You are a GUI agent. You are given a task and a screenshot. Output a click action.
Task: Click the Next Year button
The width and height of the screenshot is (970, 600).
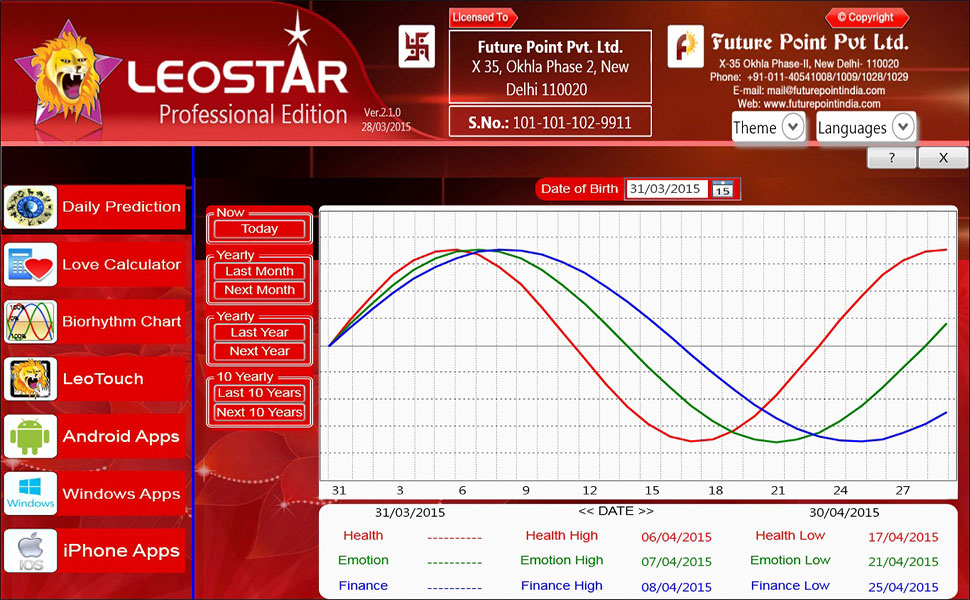pyautogui.click(x=259, y=351)
